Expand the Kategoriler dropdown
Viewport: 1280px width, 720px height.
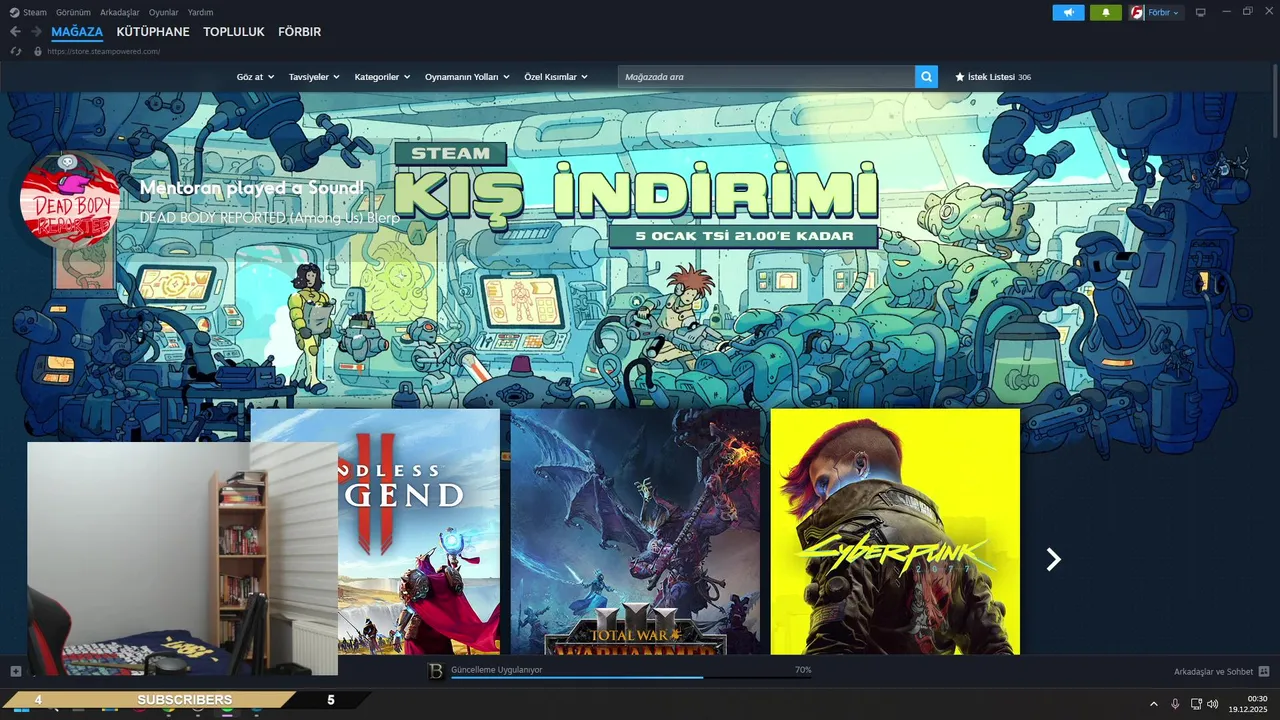click(x=382, y=77)
